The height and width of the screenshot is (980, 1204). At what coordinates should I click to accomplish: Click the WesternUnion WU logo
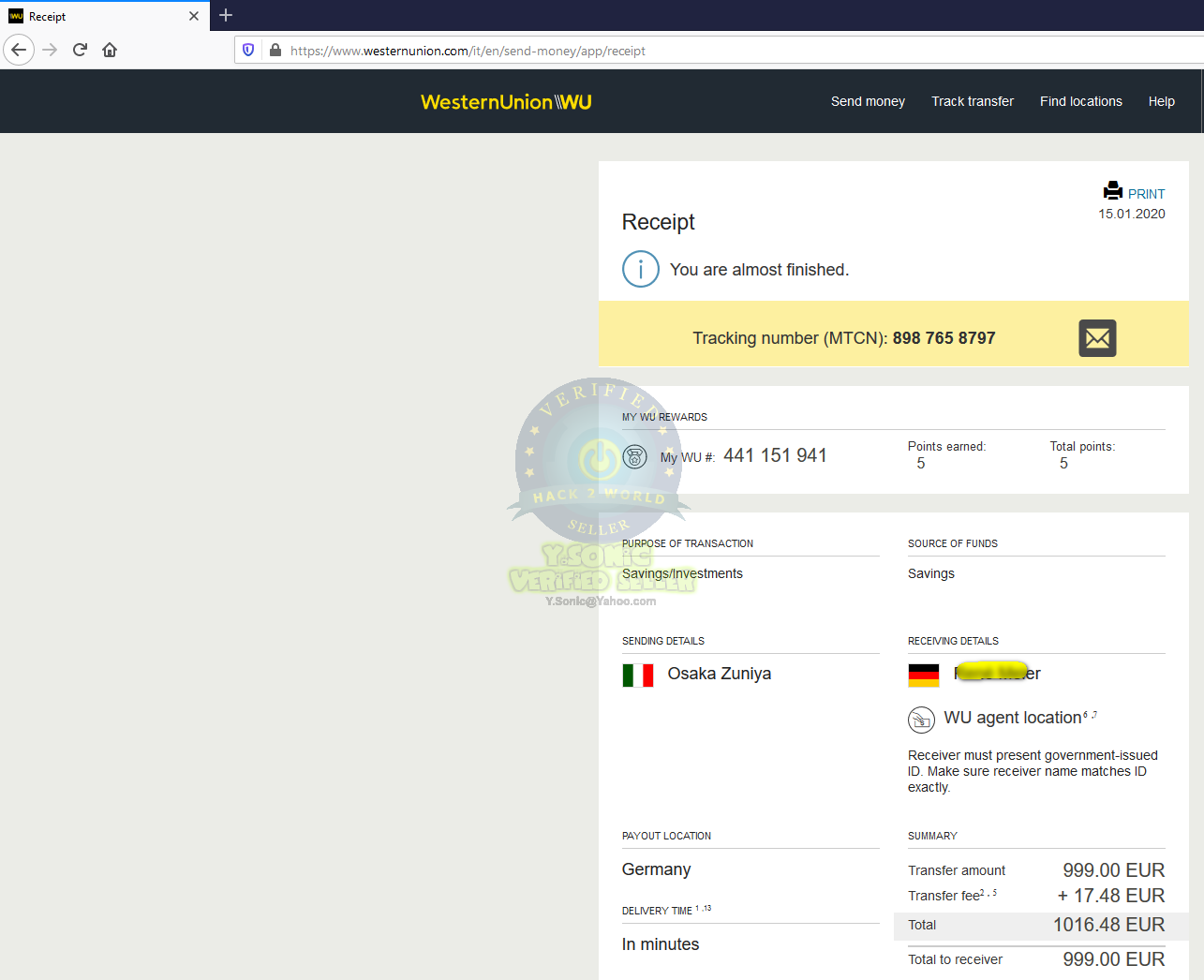tap(506, 102)
